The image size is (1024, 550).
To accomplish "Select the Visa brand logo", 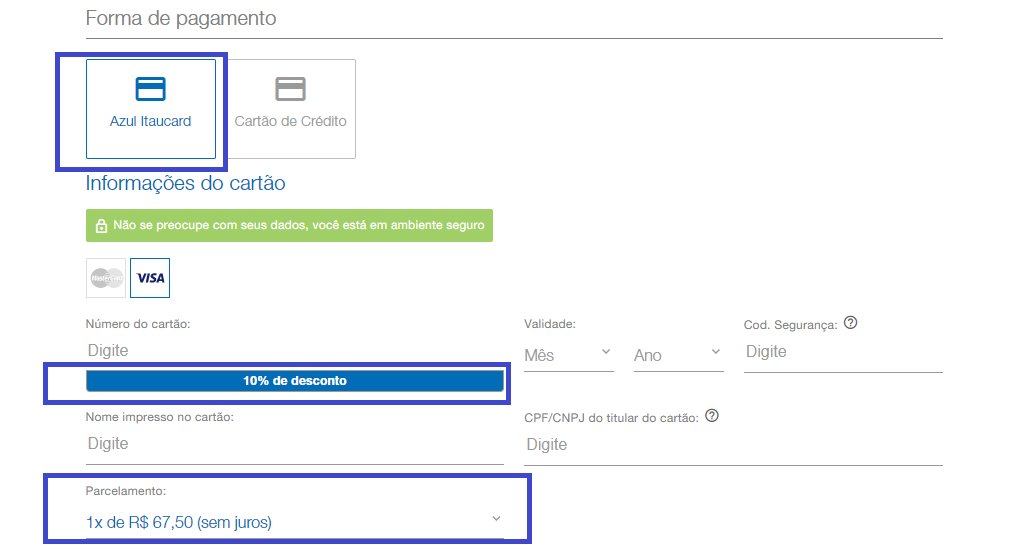I will (150, 278).
